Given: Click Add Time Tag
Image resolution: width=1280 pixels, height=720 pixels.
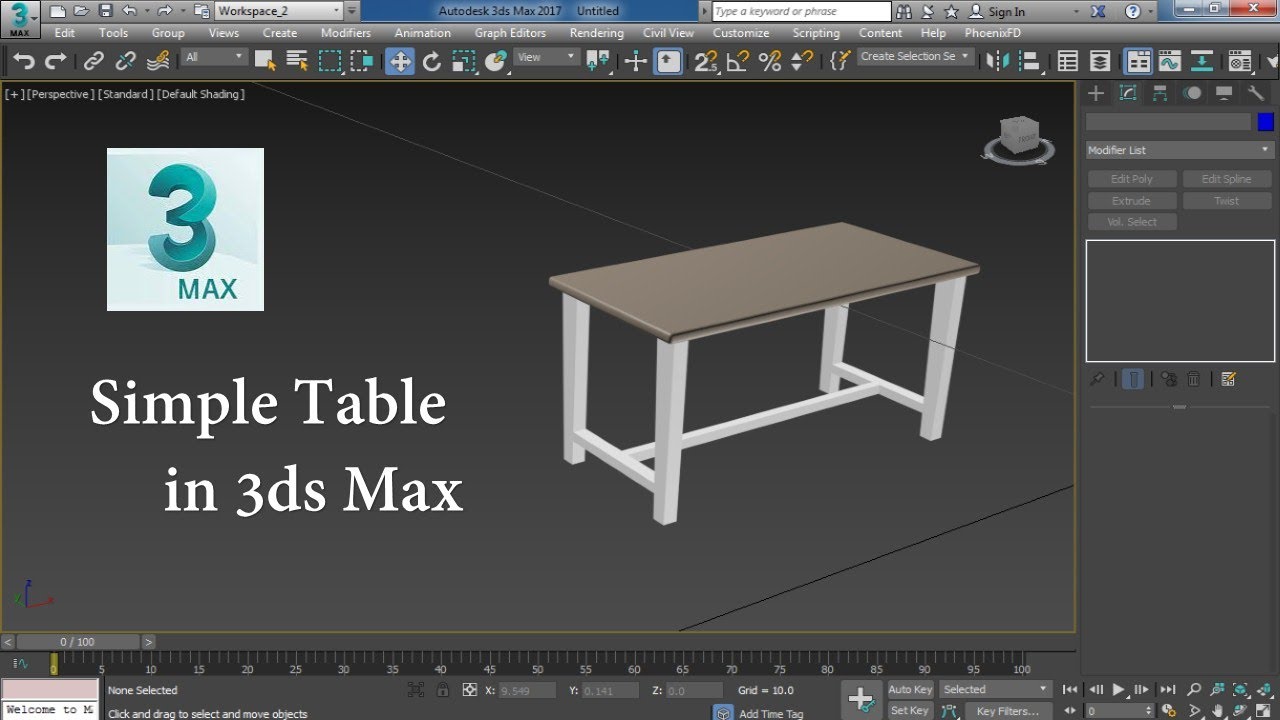Looking at the screenshot, I should click(x=770, y=713).
